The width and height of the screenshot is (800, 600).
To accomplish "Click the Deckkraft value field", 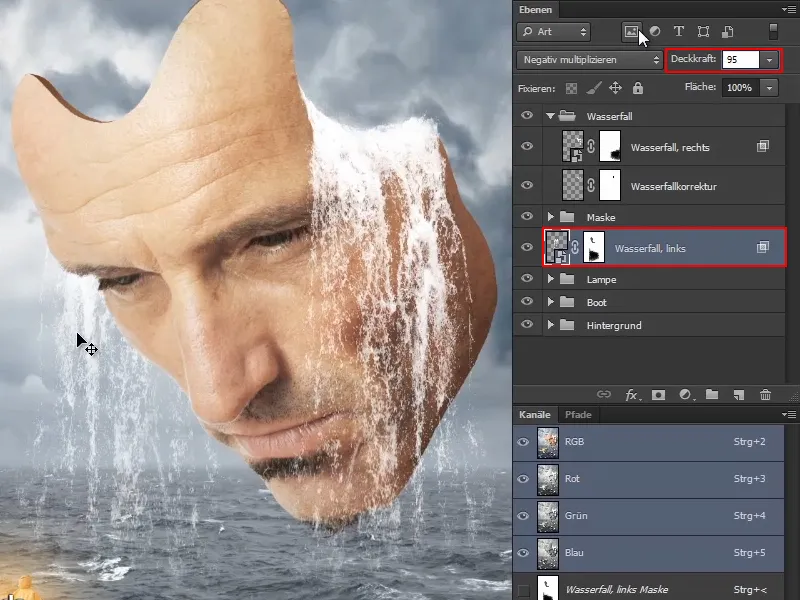I will 740,60.
